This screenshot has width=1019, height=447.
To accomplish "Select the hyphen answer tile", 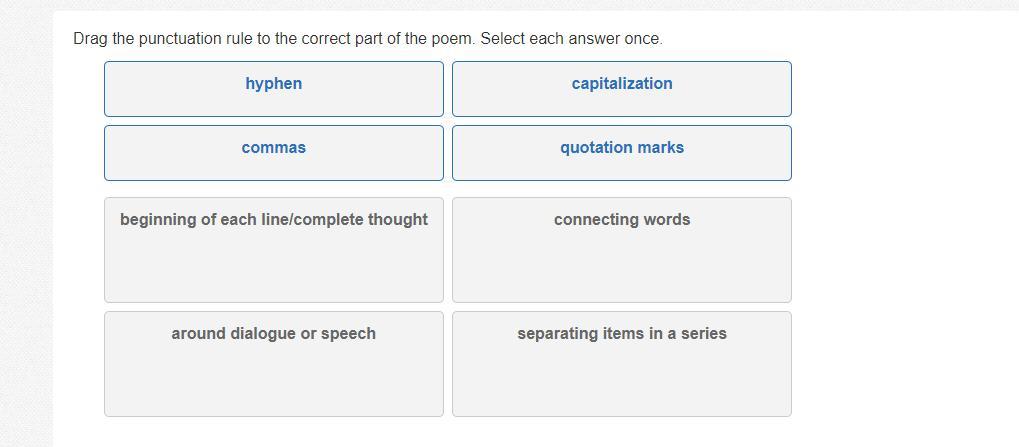I will tap(273, 89).
